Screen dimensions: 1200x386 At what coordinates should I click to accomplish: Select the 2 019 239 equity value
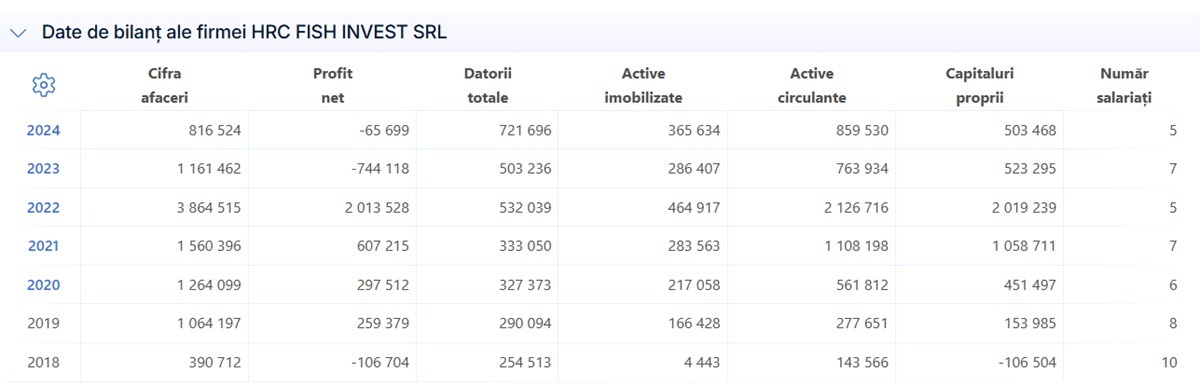pos(1023,208)
